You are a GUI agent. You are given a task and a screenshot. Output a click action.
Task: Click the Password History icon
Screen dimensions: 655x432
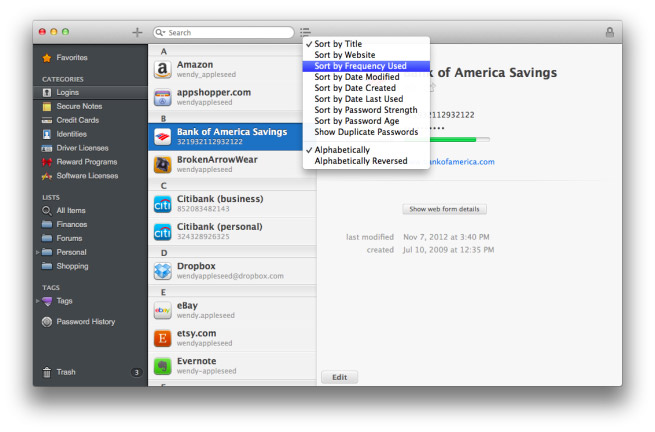point(47,322)
